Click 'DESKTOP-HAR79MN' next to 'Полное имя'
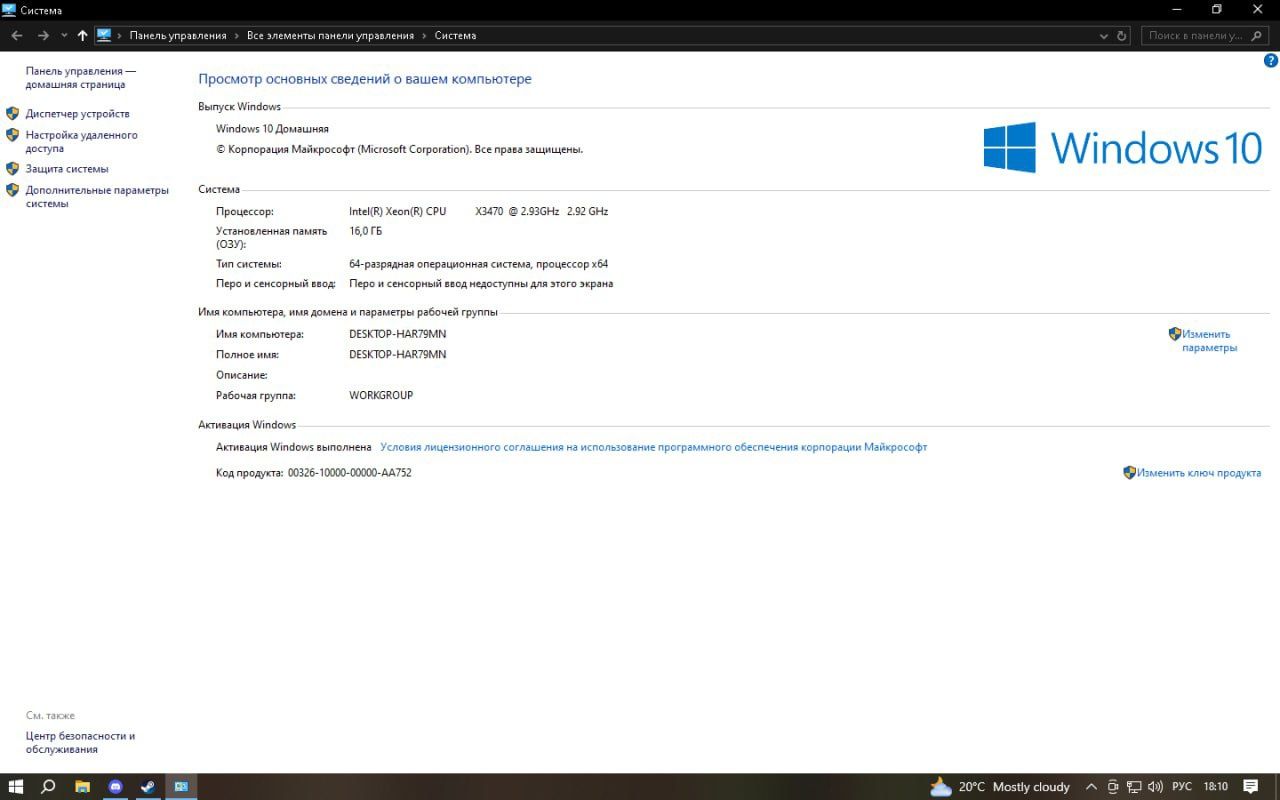Image resolution: width=1280 pixels, height=800 pixels. pos(398,355)
